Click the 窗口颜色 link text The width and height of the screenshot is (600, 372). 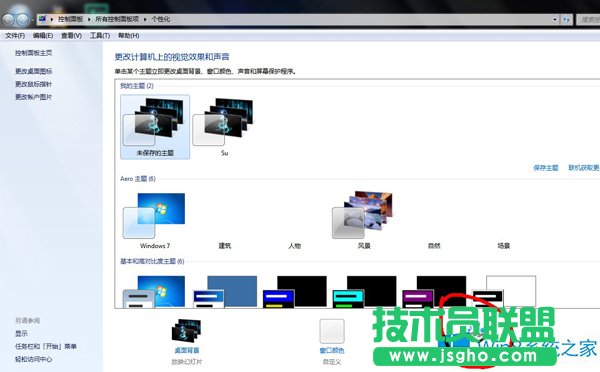point(332,350)
